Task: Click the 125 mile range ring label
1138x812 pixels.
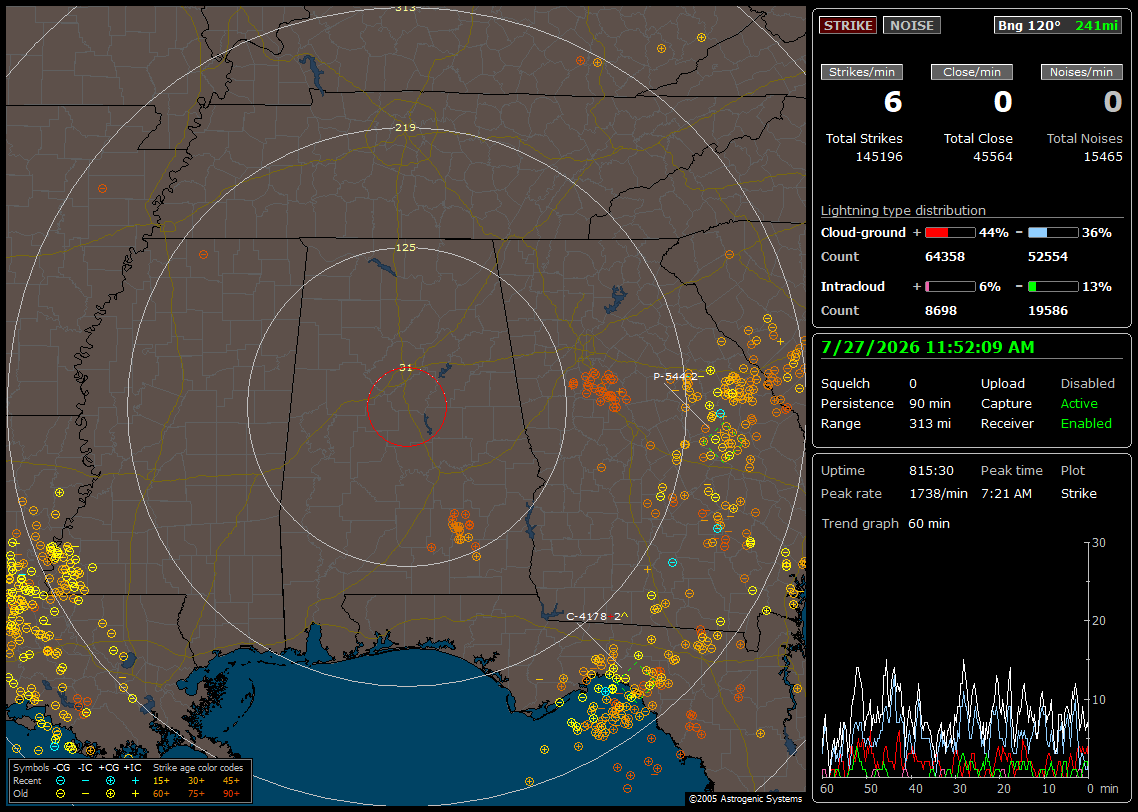Action: (x=406, y=247)
